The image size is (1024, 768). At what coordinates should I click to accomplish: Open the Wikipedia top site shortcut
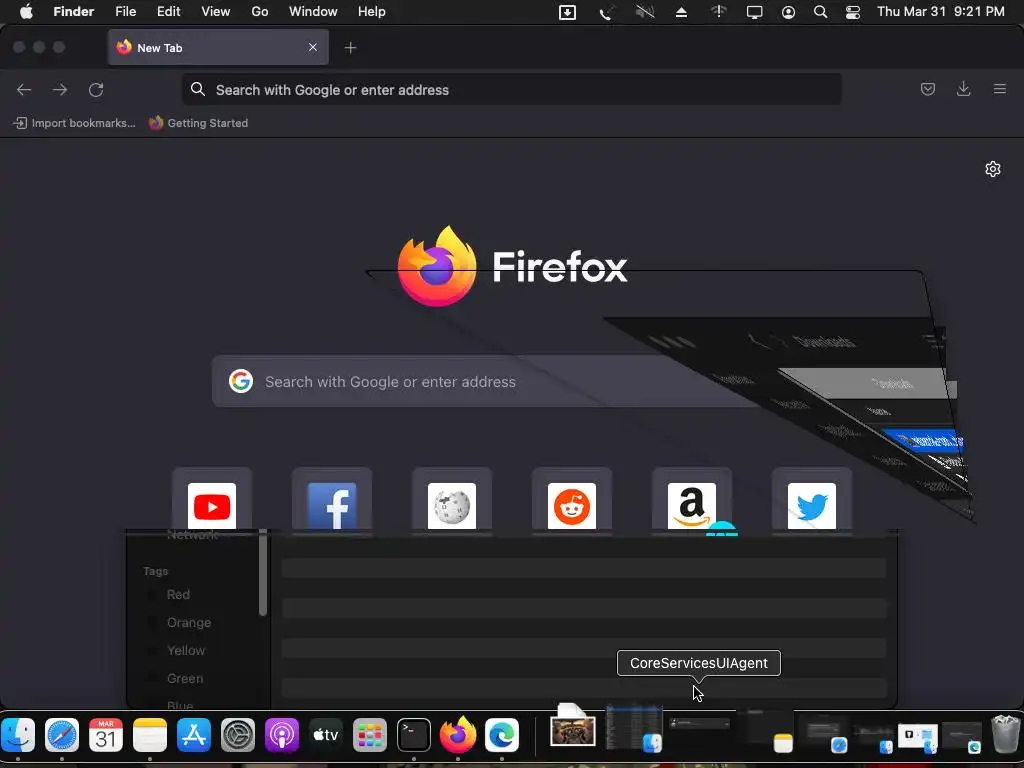point(452,502)
